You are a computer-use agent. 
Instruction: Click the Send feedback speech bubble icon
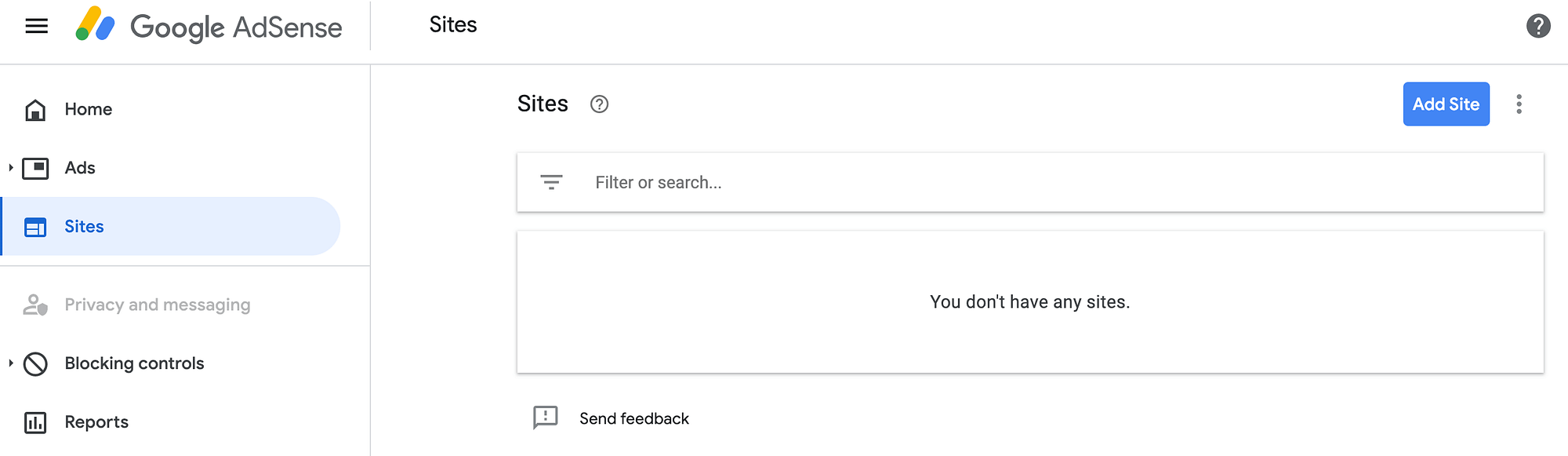pos(546,418)
